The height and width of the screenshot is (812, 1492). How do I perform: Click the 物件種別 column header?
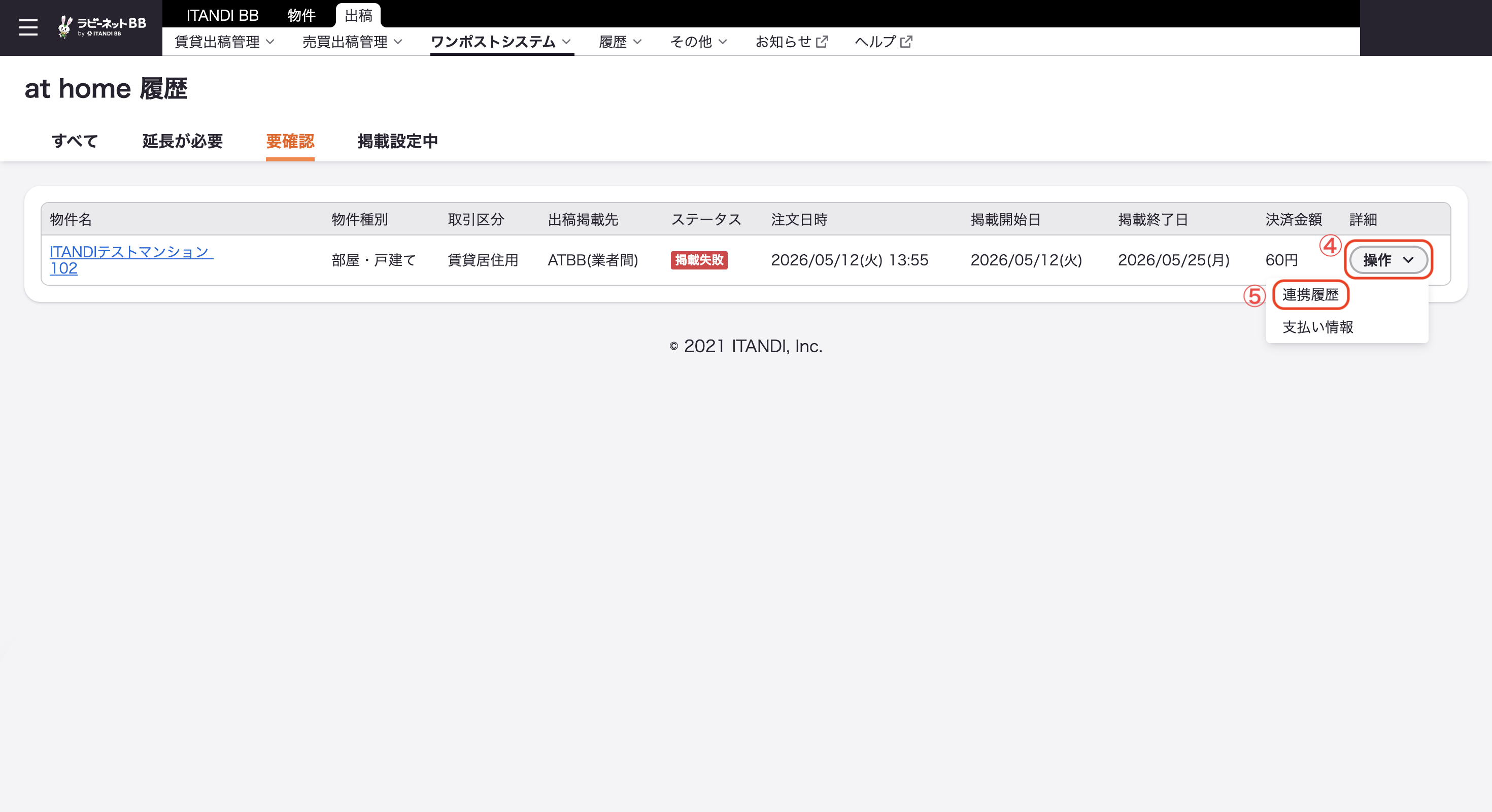pos(360,220)
